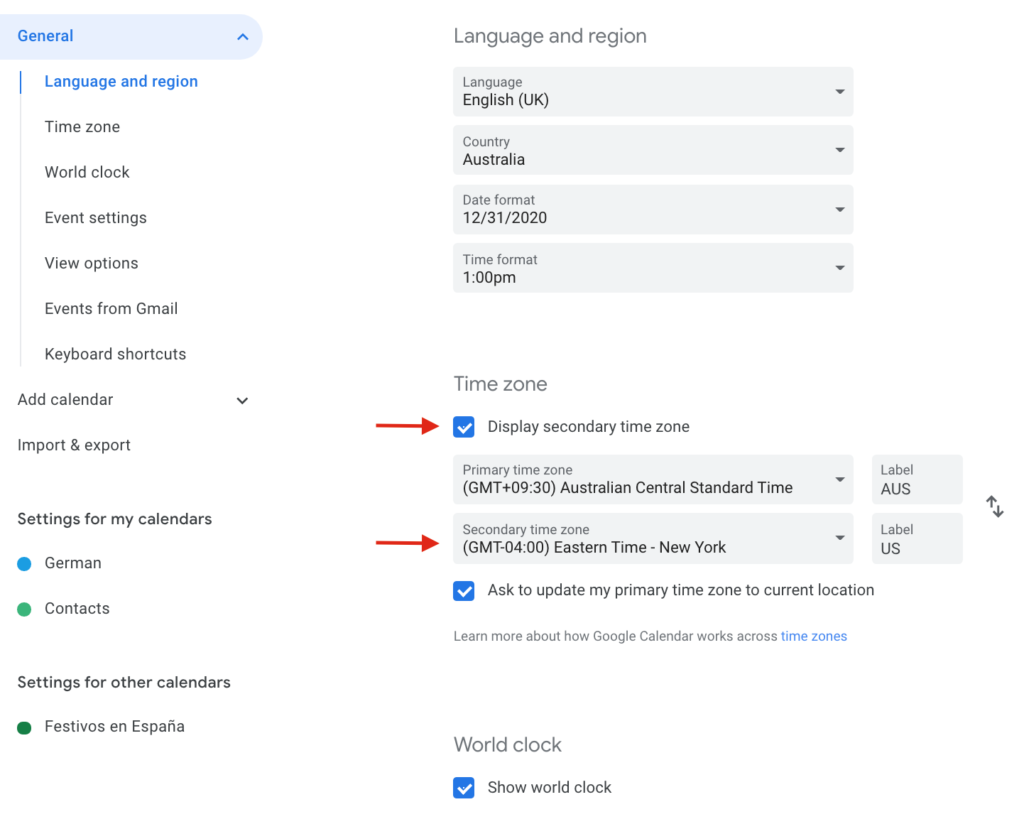Follow the time zones help link
Screen dimensions: 1024x824
[814, 636]
